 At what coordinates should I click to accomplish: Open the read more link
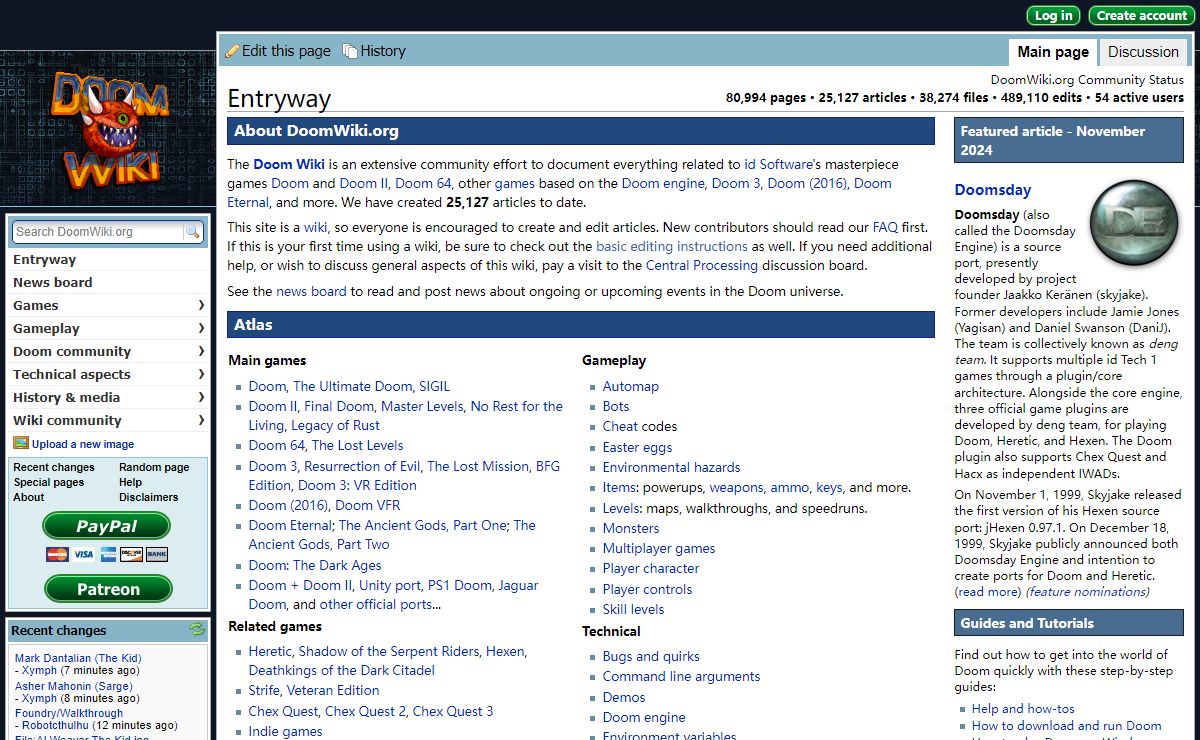[988, 592]
